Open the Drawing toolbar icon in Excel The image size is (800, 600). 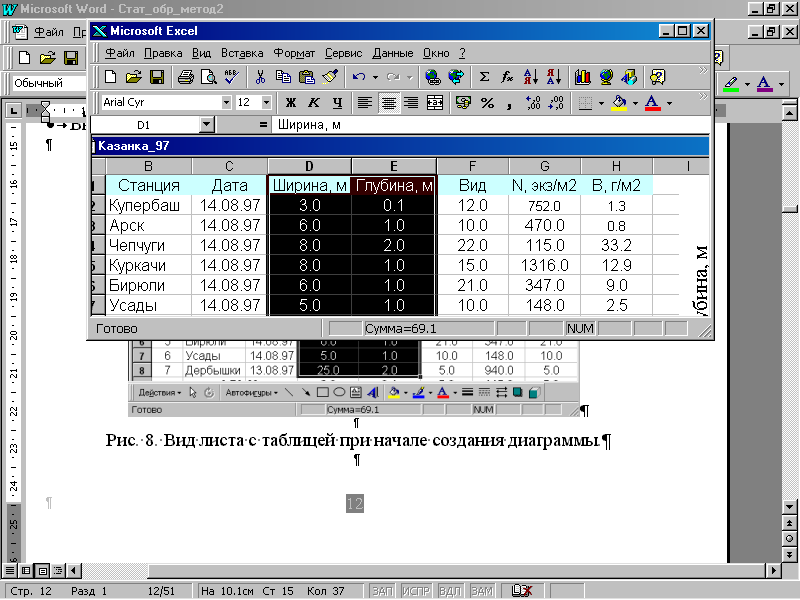coord(629,77)
